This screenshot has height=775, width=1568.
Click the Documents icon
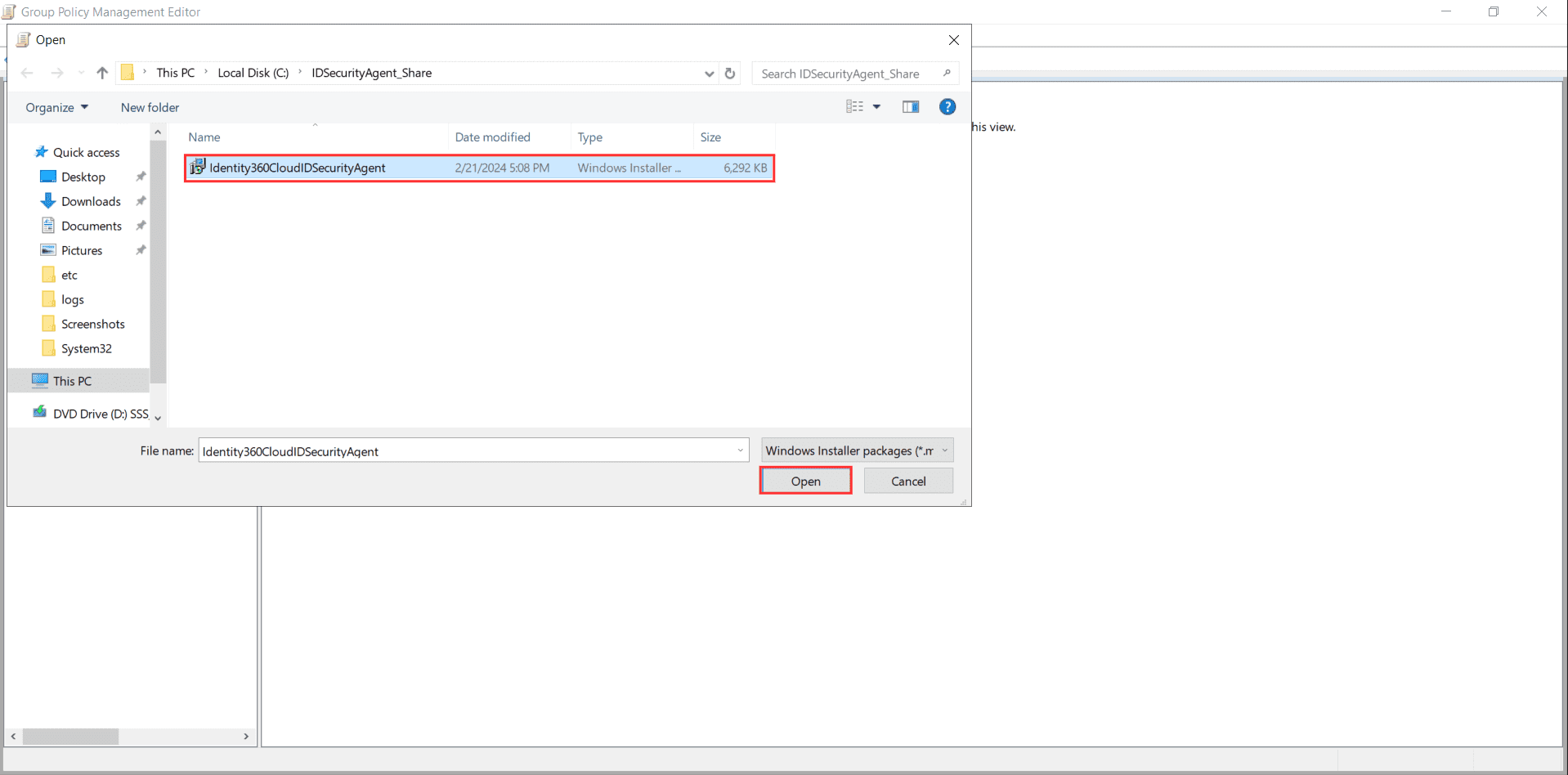pyautogui.click(x=48, y=226)
